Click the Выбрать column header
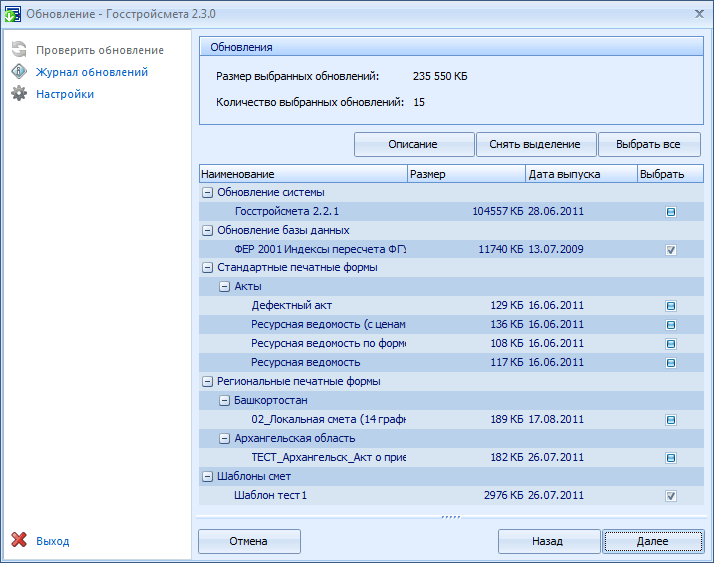Viewport: 714px width, 563px height. (670, 174)
